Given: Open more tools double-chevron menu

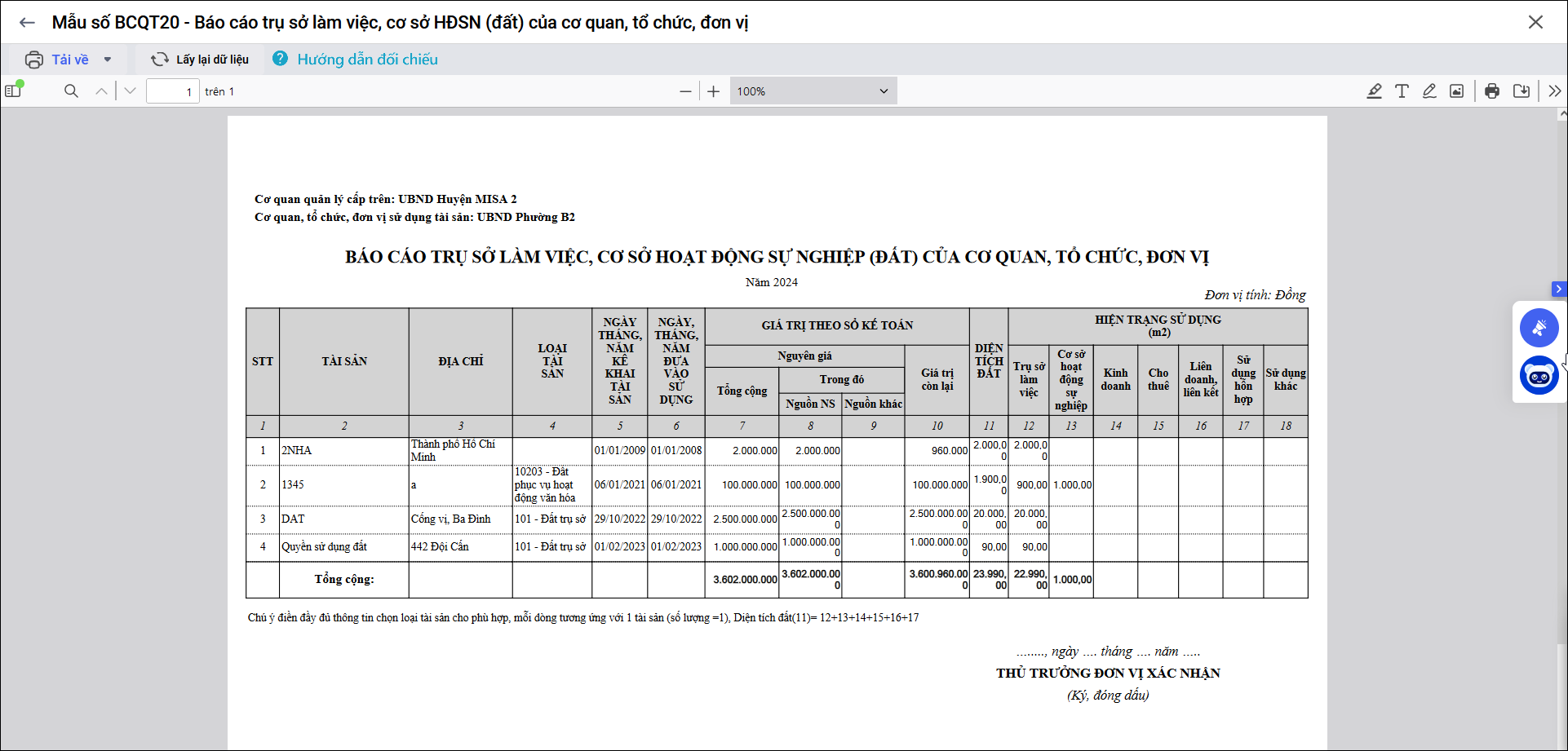Looking at the screenshot, I should pyautogui.click(x=1555, y=91).
